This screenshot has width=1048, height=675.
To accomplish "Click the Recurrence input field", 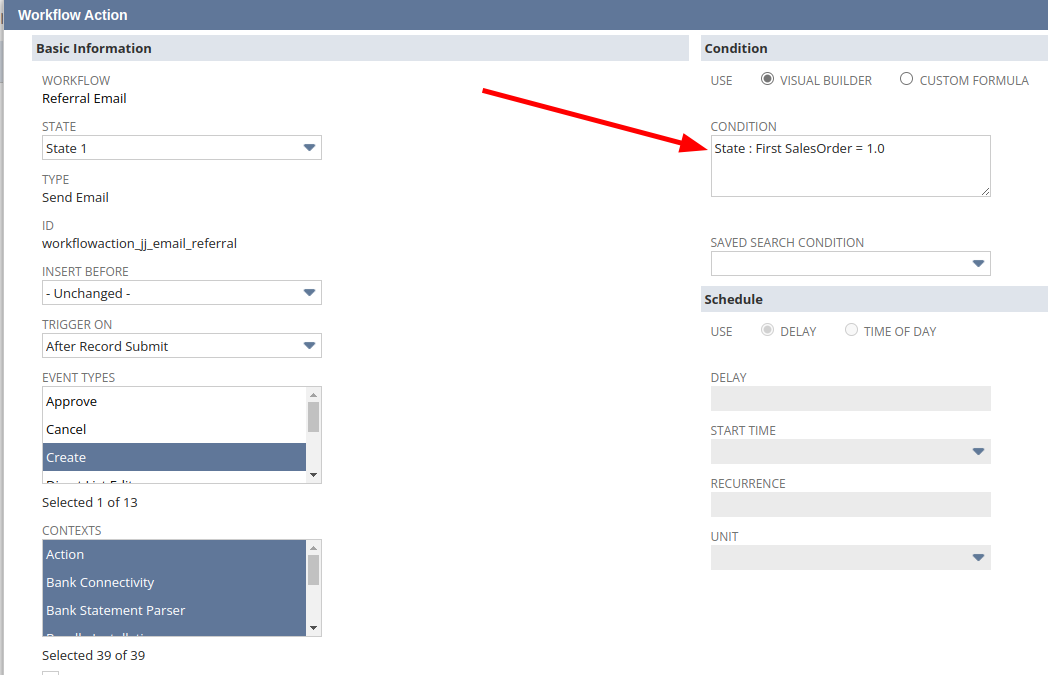I will pyautogui.click(x=850, y=505).
